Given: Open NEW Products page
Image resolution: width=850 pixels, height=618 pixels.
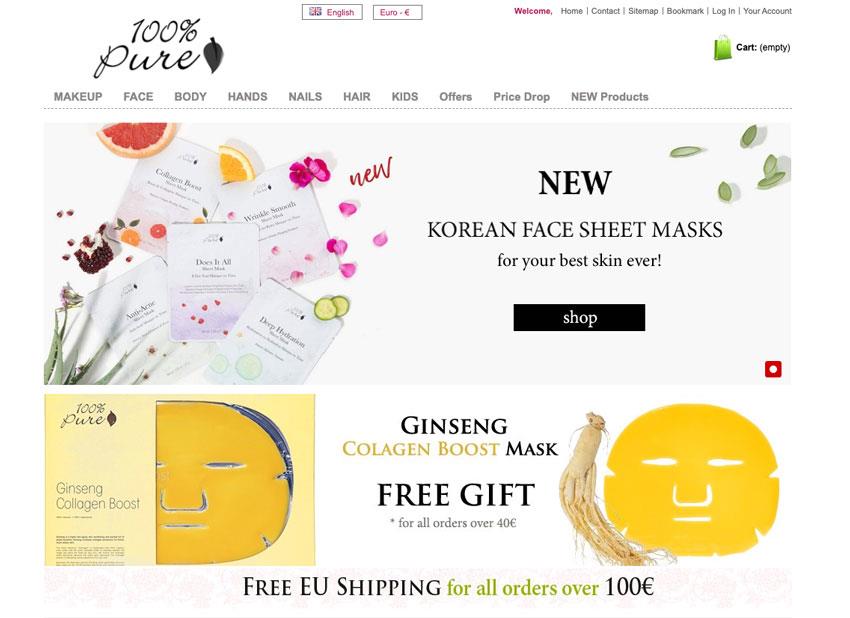Looking at the screenshot, I should [610, 96].
